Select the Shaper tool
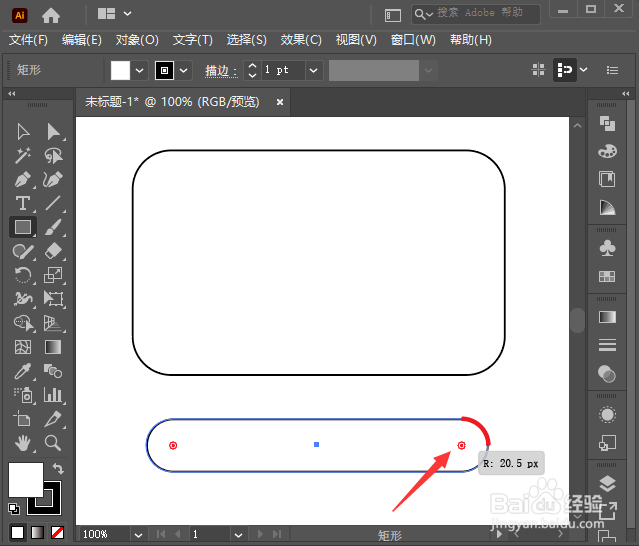Viewport: 639px width, 546px height. point(23,251)
